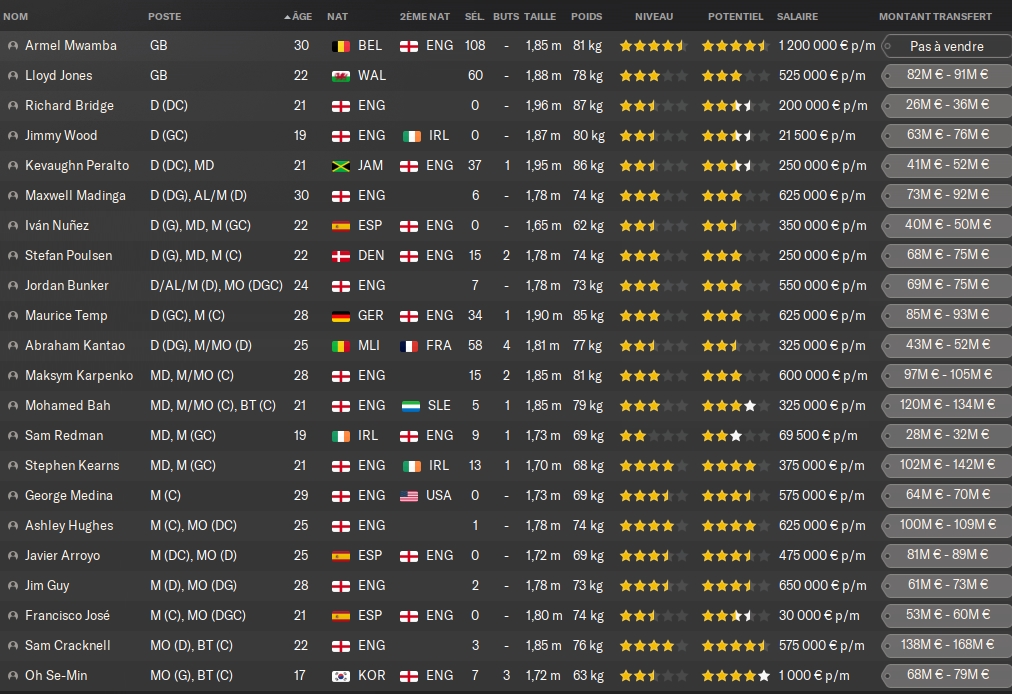
Task: Sort players by the NOM column header
Action: point(16,17)
